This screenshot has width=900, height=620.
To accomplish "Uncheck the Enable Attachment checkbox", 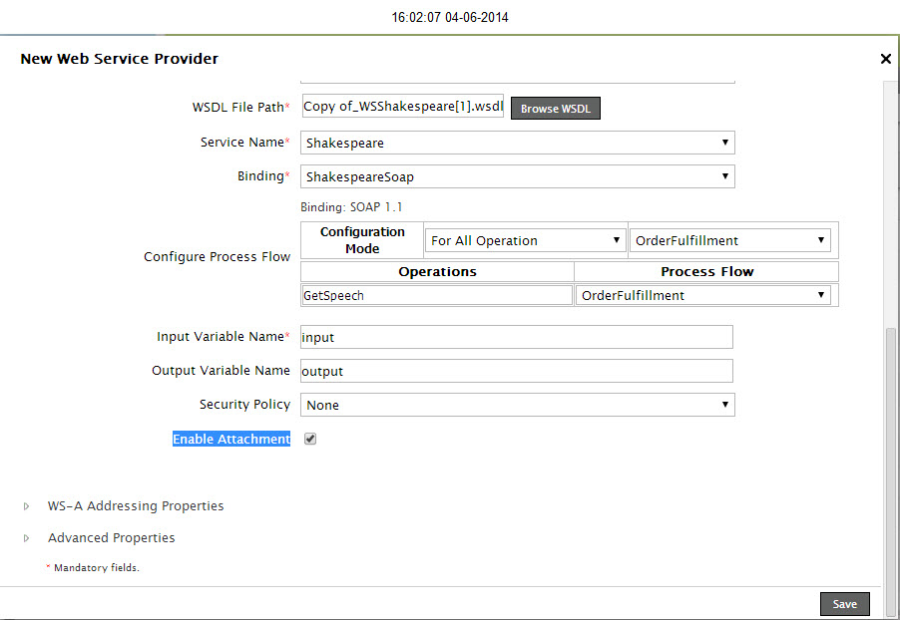I will 310,439.
